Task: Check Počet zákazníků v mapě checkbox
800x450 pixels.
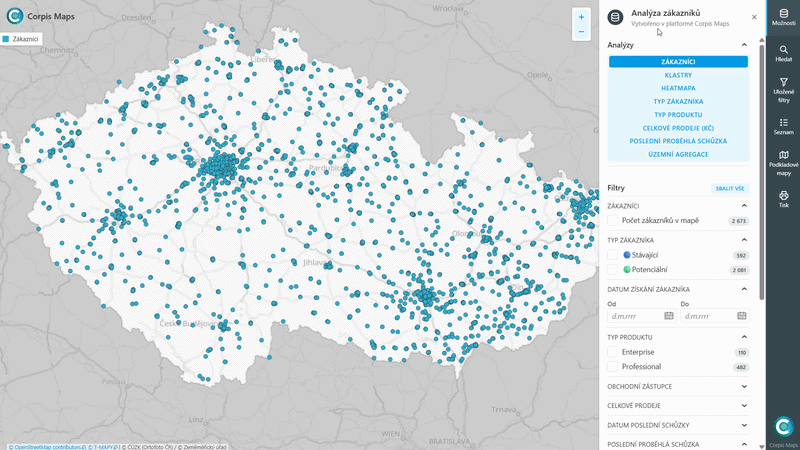Action: click(x=612, y=220)
